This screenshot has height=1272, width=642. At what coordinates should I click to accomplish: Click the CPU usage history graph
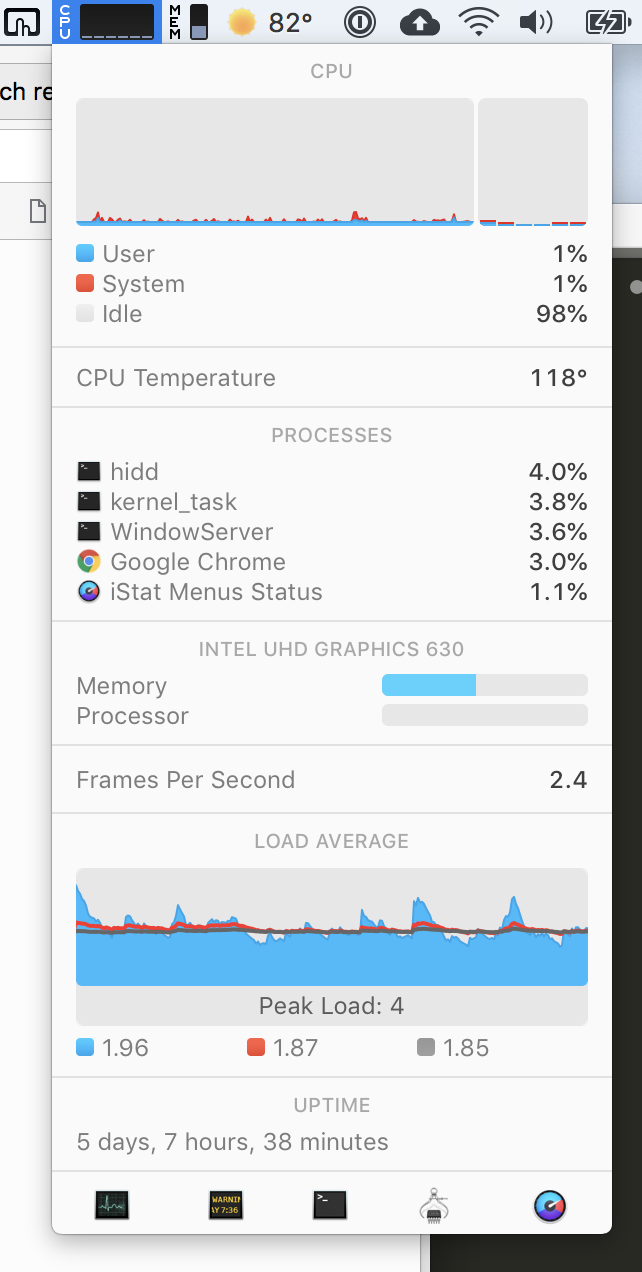275,162
